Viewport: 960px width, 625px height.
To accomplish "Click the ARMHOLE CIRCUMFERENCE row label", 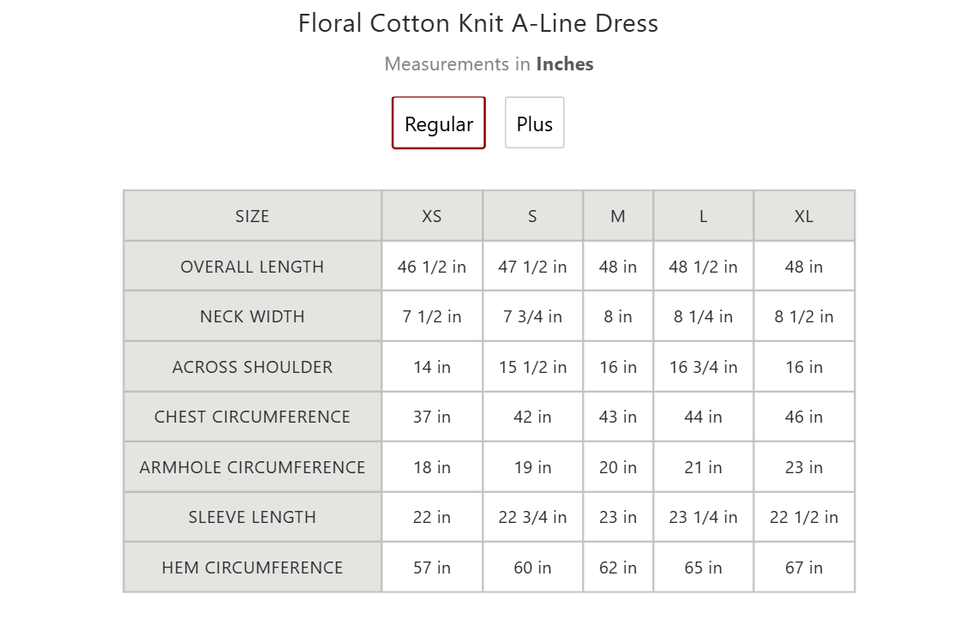I will click(252, 467).
